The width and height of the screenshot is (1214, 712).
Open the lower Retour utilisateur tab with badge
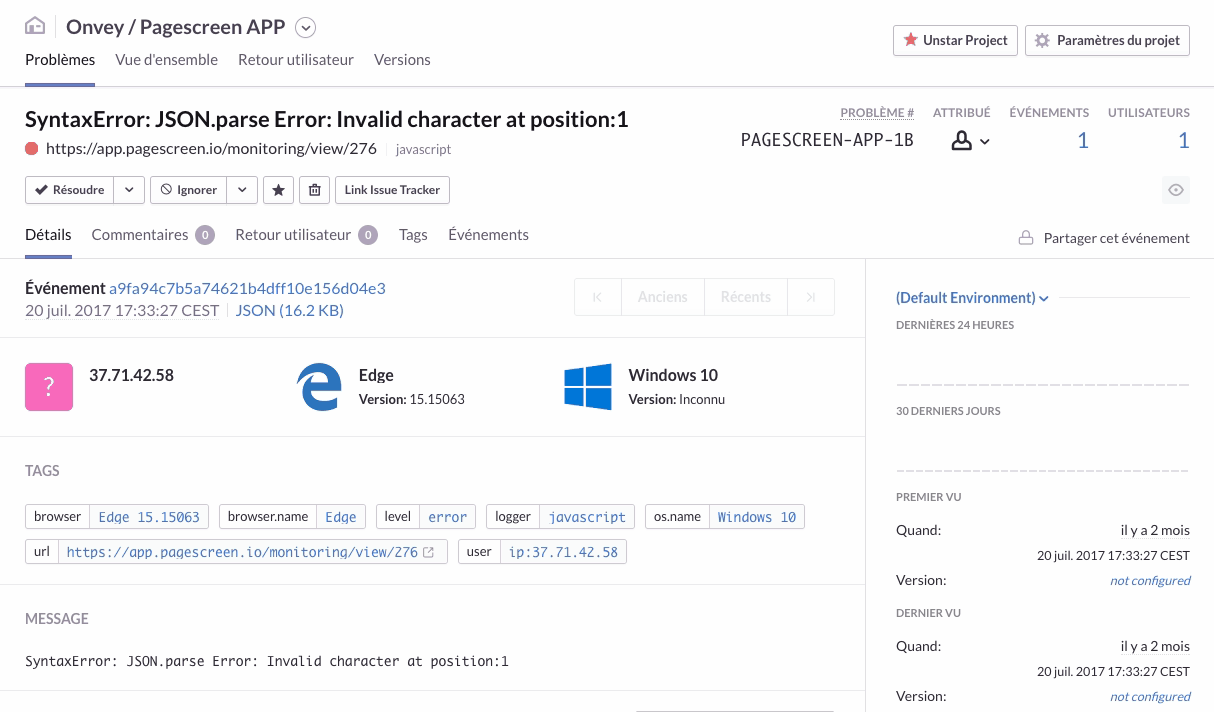pyautogui.click(x=306, y=235)
